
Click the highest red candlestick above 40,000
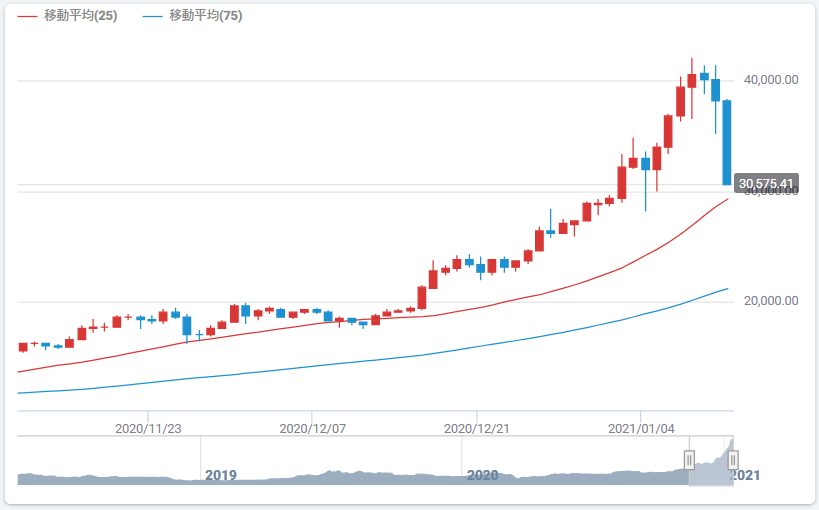[x=692, y=81]
